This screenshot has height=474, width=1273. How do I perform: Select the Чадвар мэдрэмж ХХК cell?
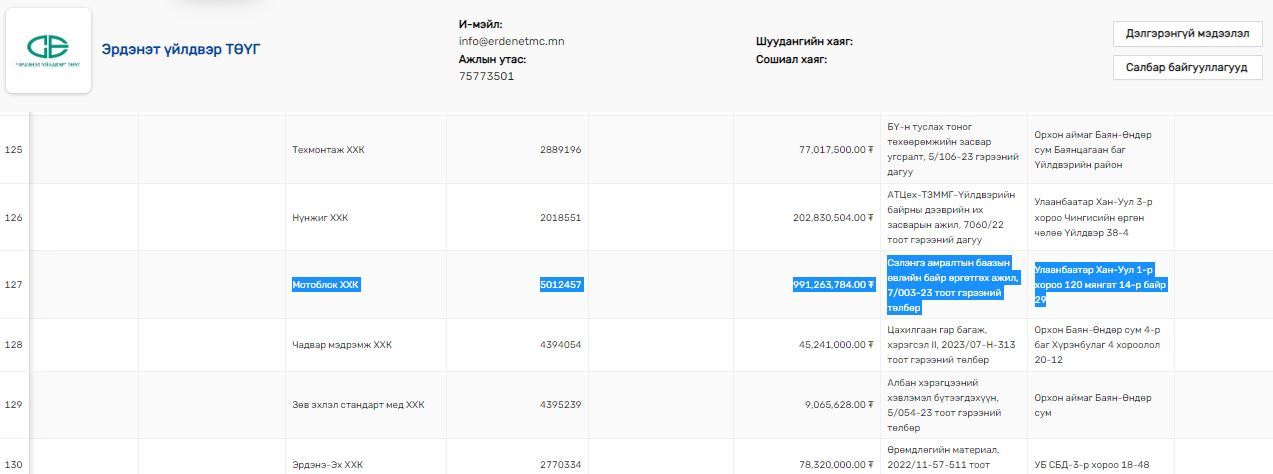(341, 345)
